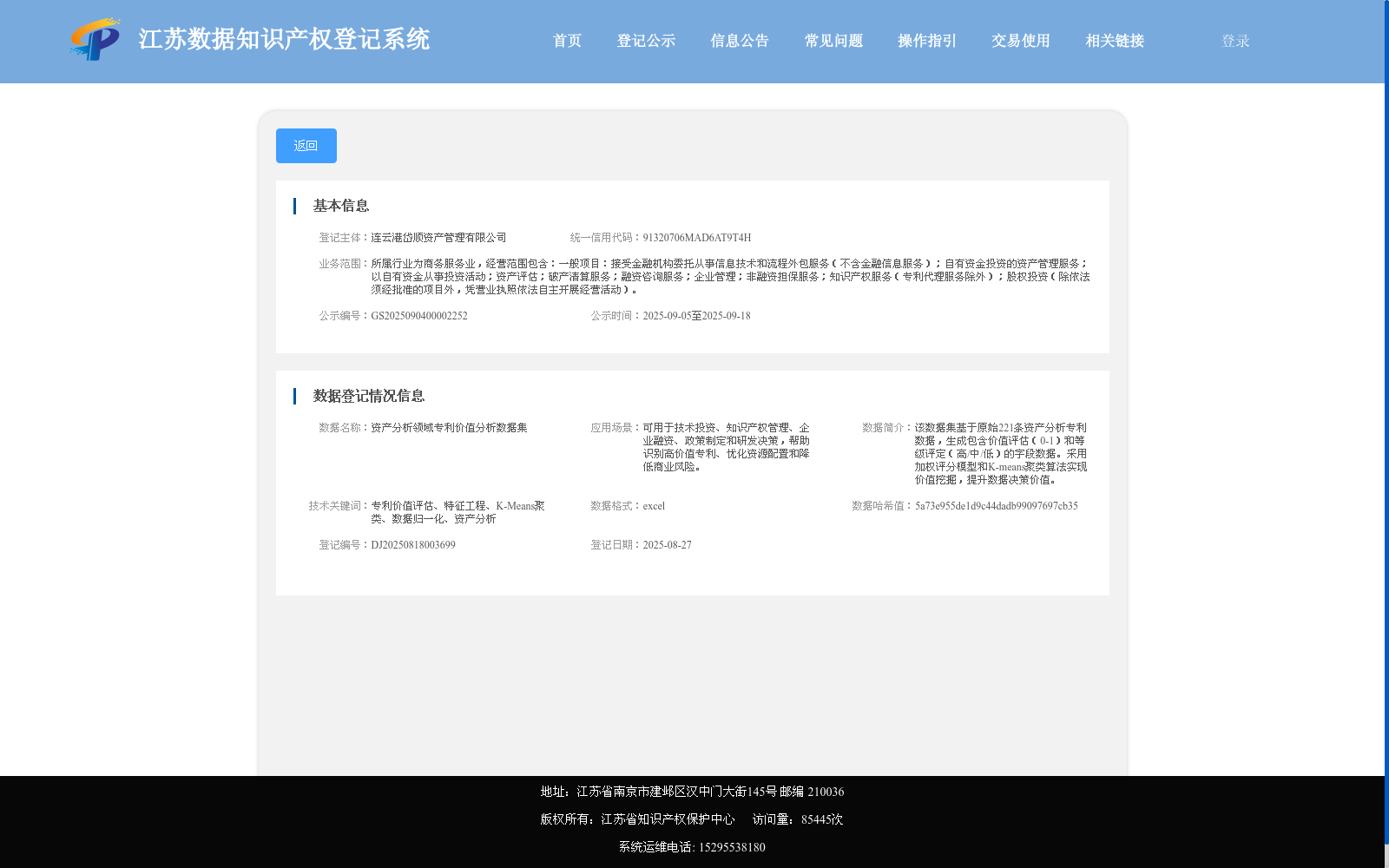
Task: Click publicity period 2025-09-05至2025-09-18
Action: coord(696,316)
